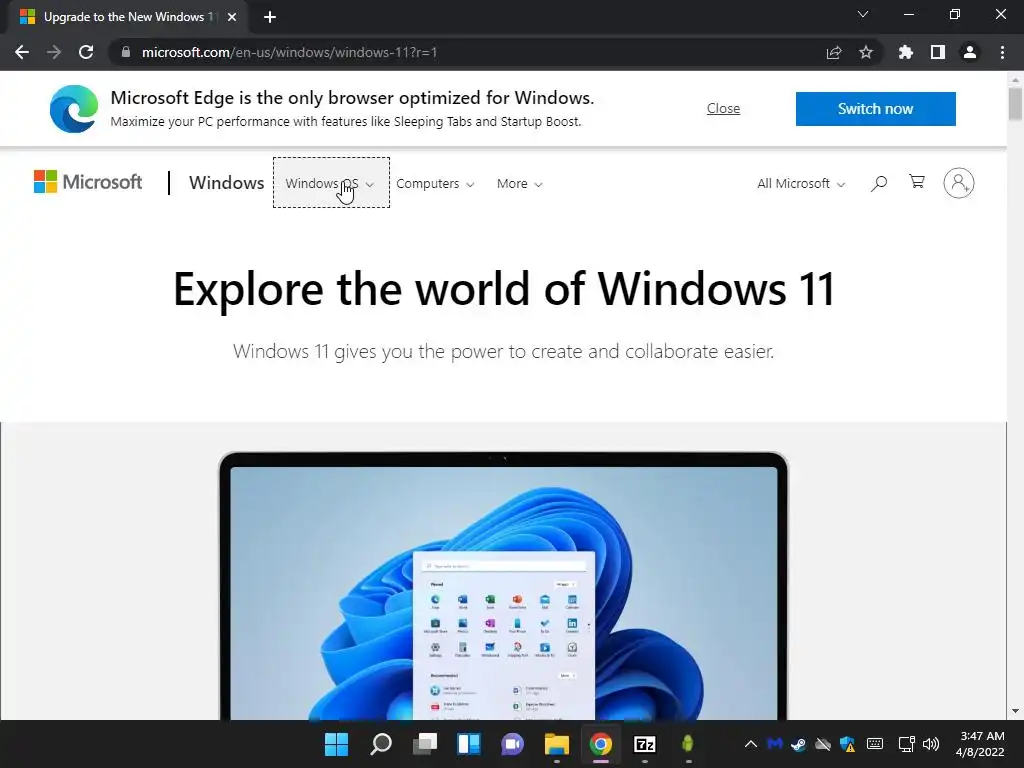Click the browser forward arrow

tap(54, 52)
